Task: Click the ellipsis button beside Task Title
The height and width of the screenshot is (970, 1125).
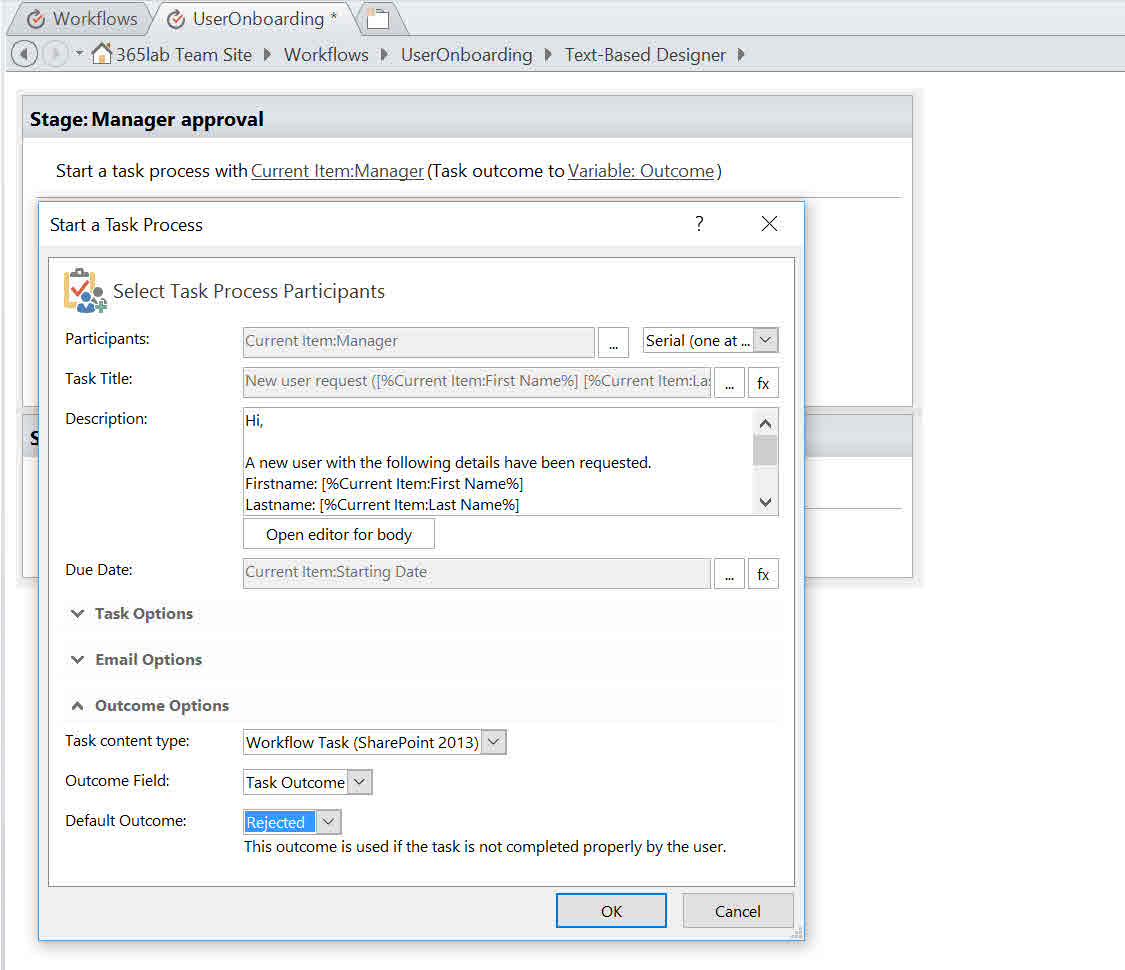Action: (729, 383)
